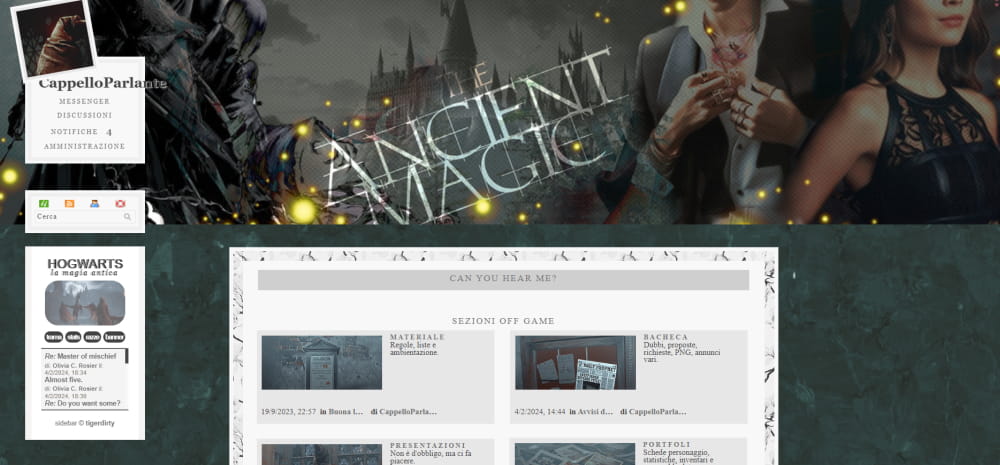Click the notification count 4

point(109,132)
